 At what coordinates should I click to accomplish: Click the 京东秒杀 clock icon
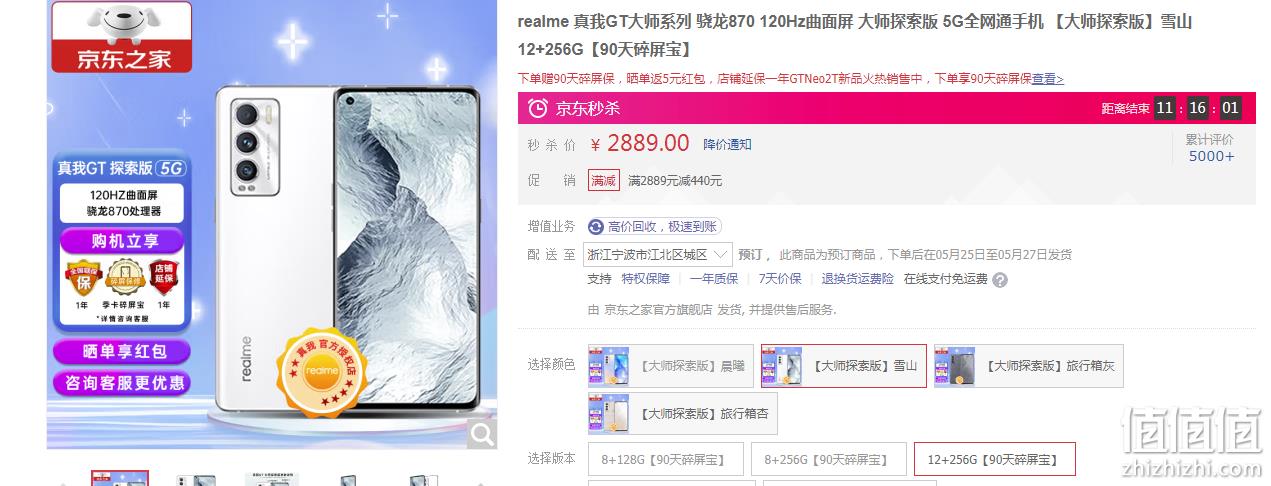(538, 108)
